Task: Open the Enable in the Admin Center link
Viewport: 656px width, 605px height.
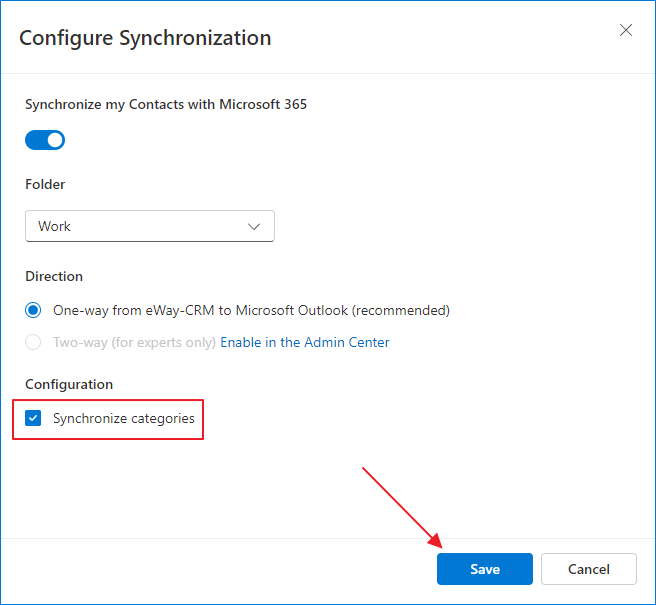Action: 305,342
